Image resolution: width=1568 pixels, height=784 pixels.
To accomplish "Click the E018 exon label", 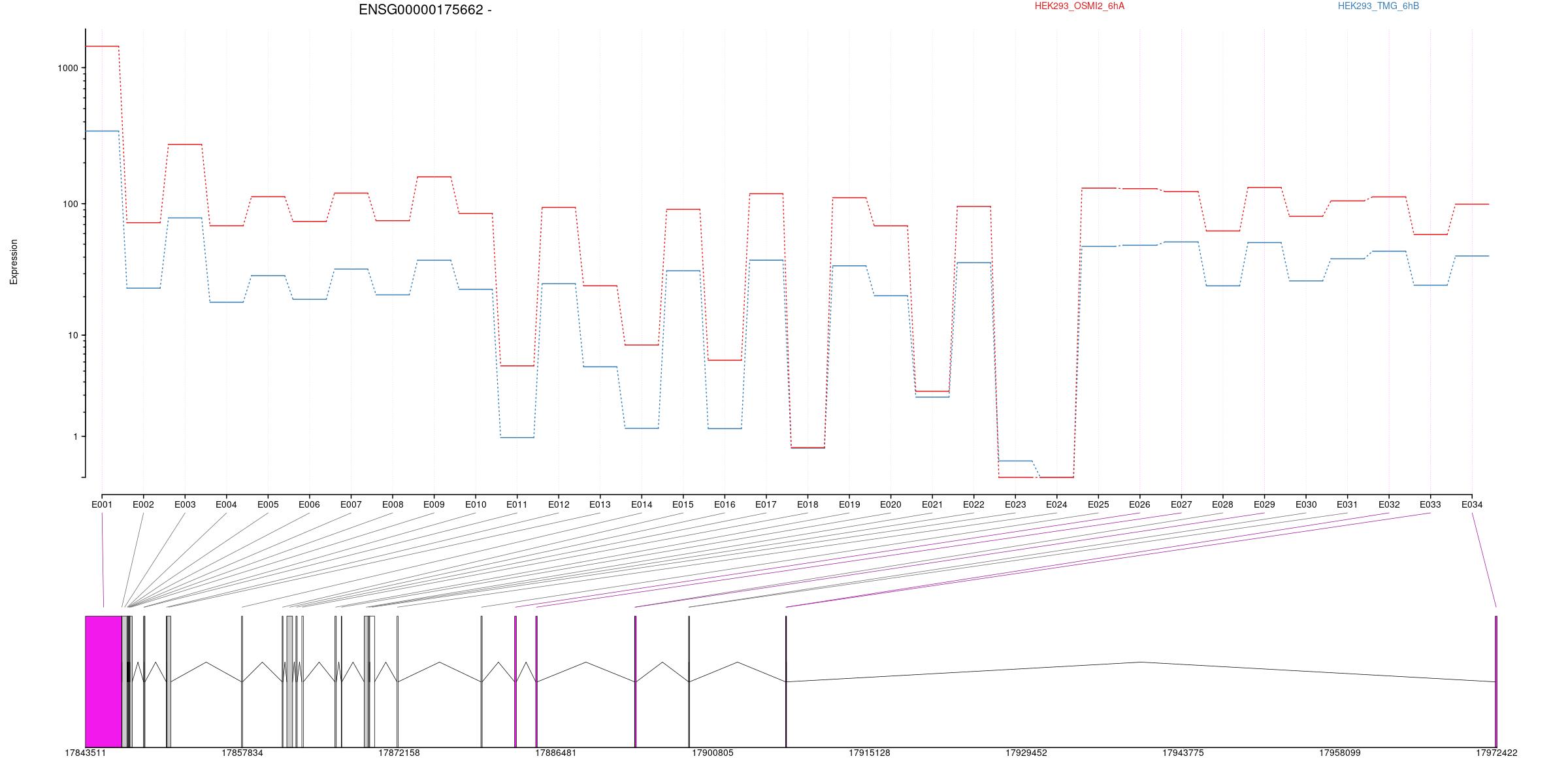I will click(x=808, y=504).
